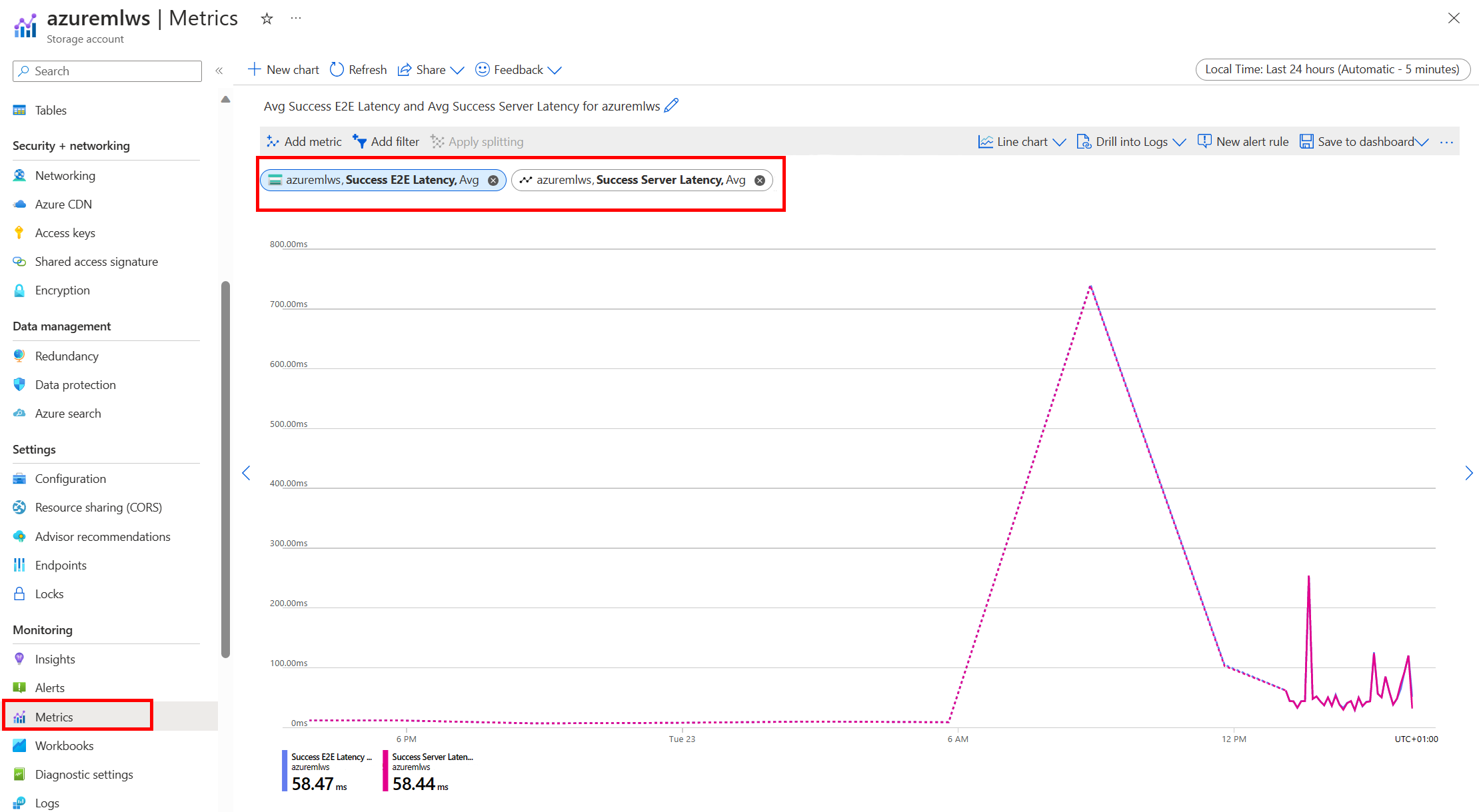
Task: Click the chart's more options ellipsis
Action: coord(1446,142)
